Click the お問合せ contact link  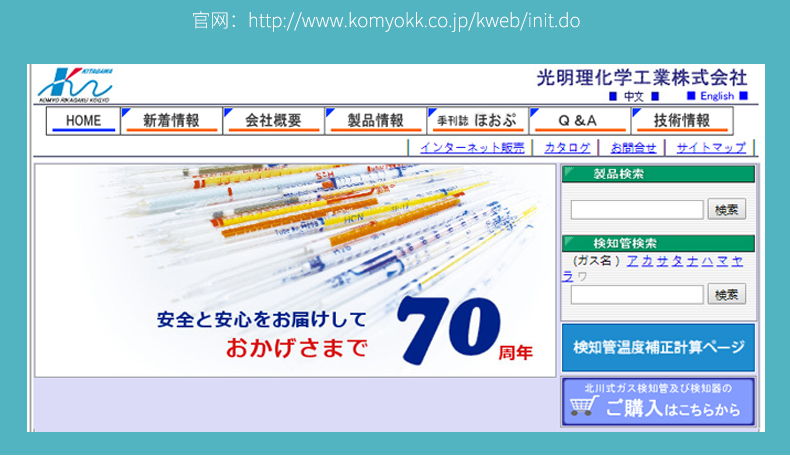pos(633,148)
